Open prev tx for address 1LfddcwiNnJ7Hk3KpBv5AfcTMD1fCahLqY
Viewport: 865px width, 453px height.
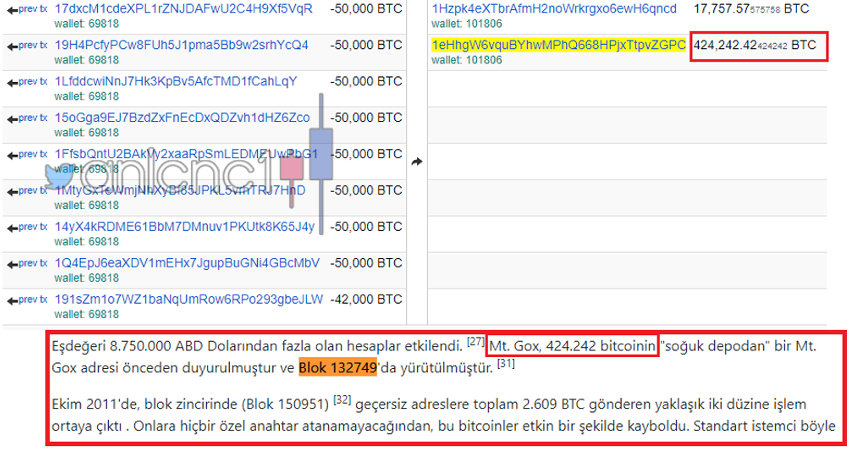pyautogui.click(x=27, y=82)
